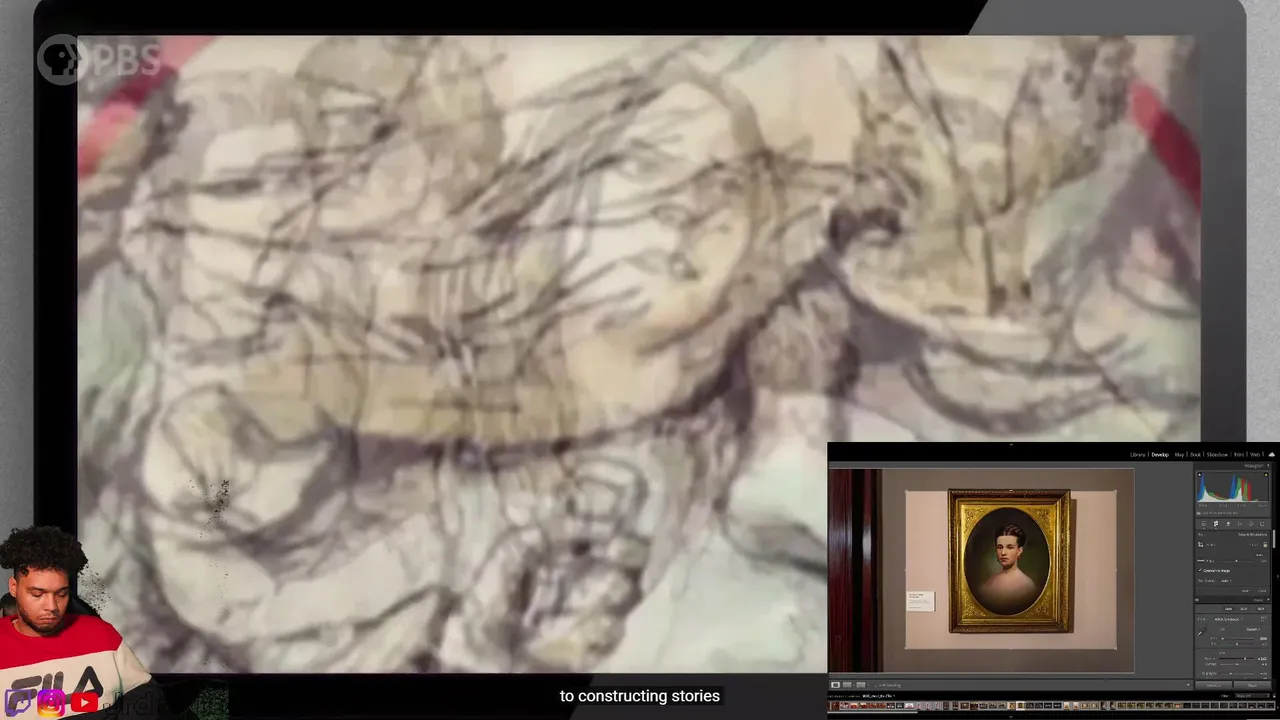The width and height of the screenshot is (1280, 720).
Task: Open the Profile Browser grid icon
Action: (x=1263, y=619)
